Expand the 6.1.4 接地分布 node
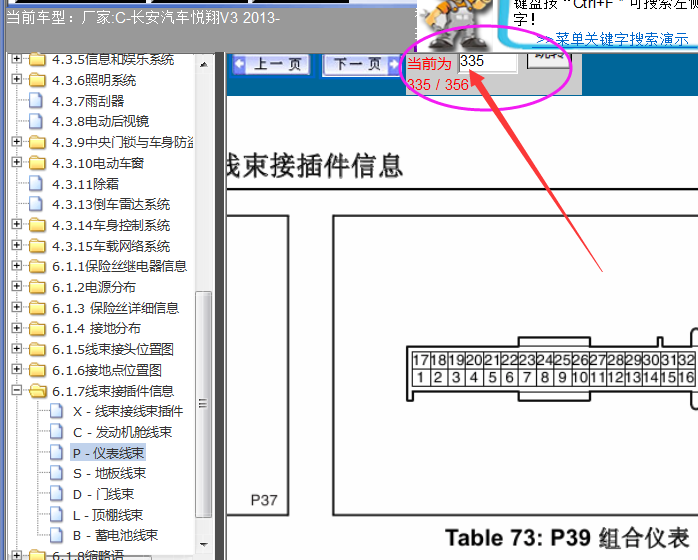The height and width of the screenshot is (560, 698). (16, 328)
